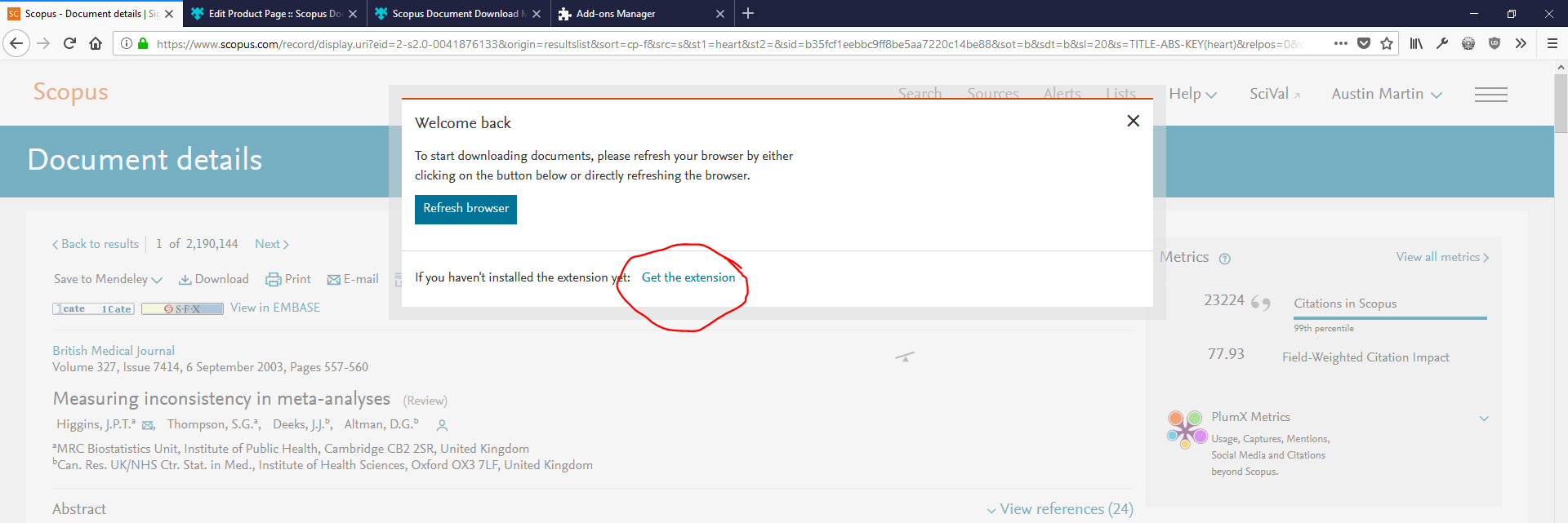Open the Scopus three-line hamburger menu
Screen dimensions: 1568x523
1491,95
